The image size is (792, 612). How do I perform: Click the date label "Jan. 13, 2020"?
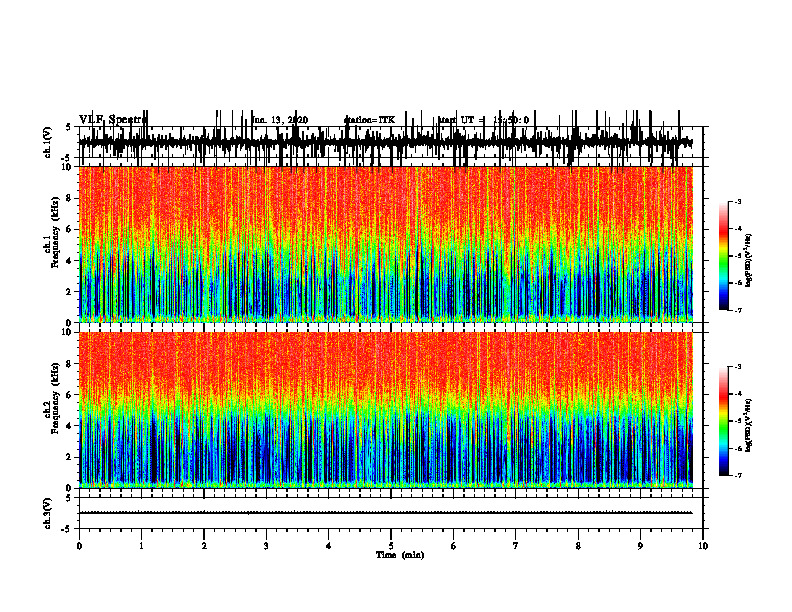point(280,120)
